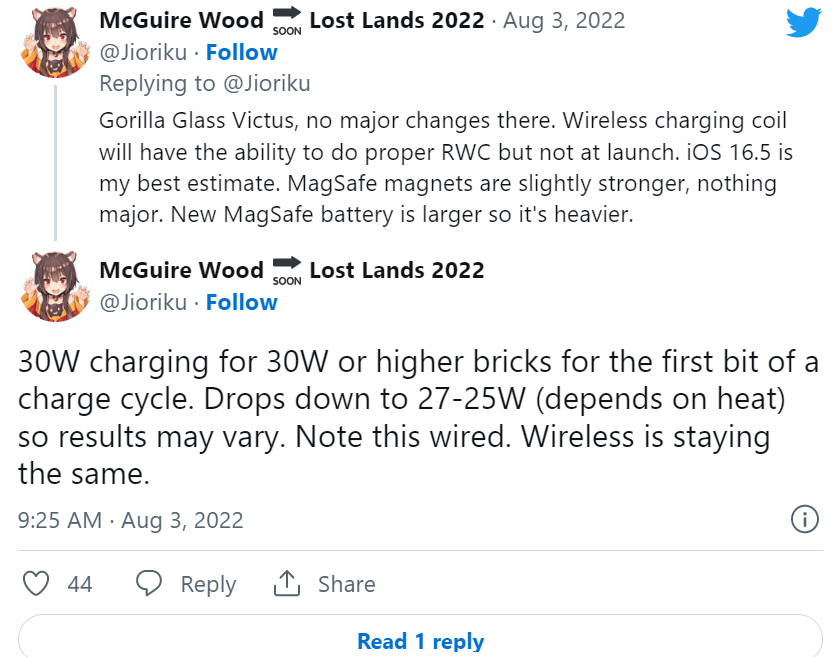Screen dimensions: 832x657
Task: Click the @Jioriku handle in first tweet
Action: tap(143, 53)
